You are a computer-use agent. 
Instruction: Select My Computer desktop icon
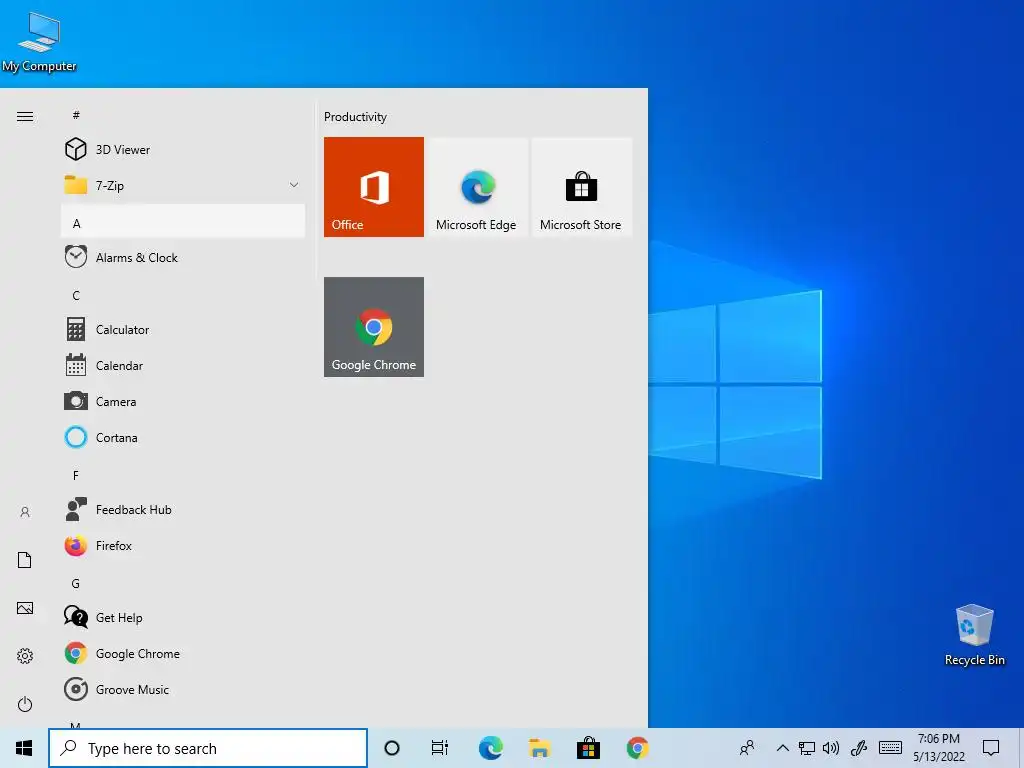39,40
